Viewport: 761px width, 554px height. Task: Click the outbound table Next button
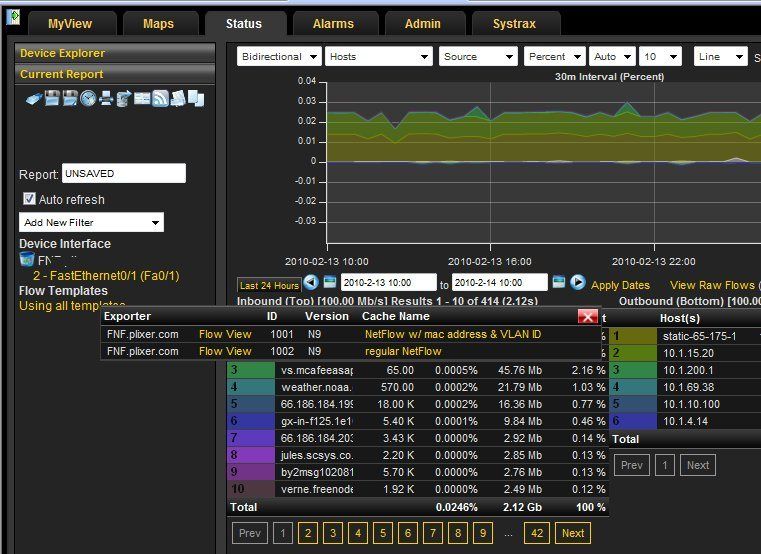(698, 465)
